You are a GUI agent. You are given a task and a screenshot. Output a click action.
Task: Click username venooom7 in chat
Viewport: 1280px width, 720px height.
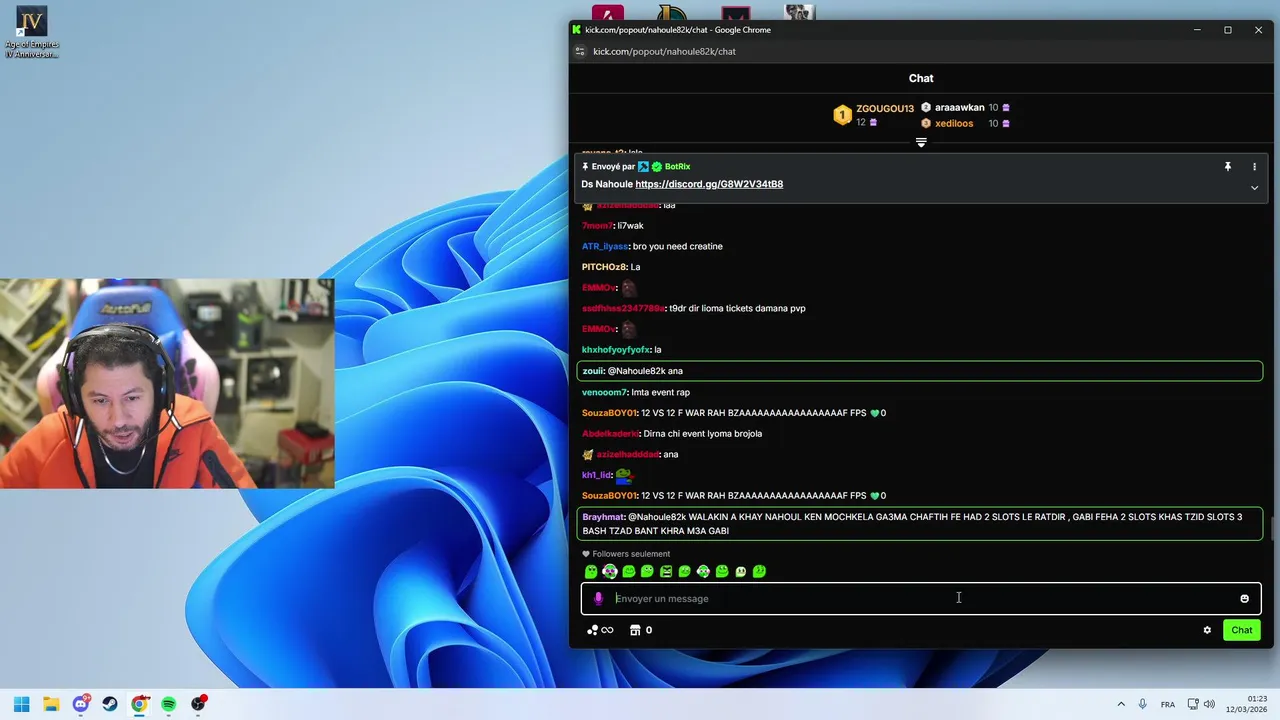(x=604, y=392)
